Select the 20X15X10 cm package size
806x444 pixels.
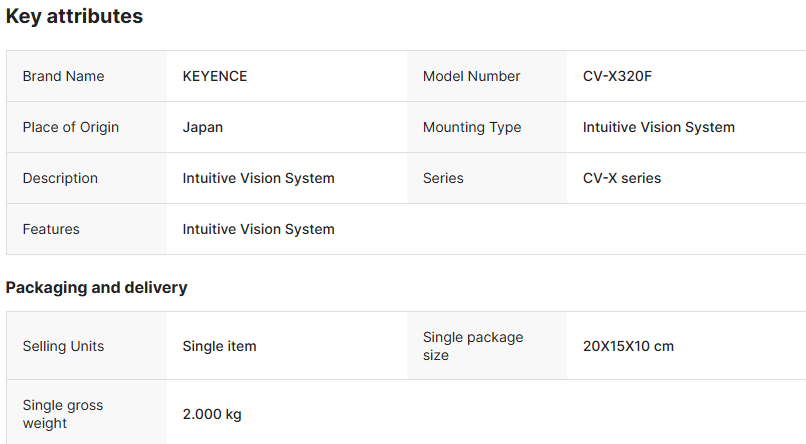tap(628, 346)
